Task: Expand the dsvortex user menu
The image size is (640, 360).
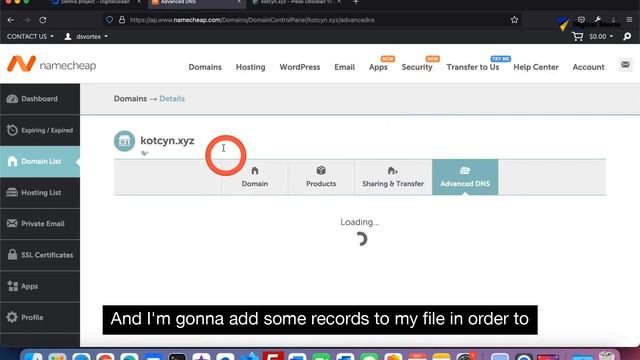Action: [x=86, y=36]
